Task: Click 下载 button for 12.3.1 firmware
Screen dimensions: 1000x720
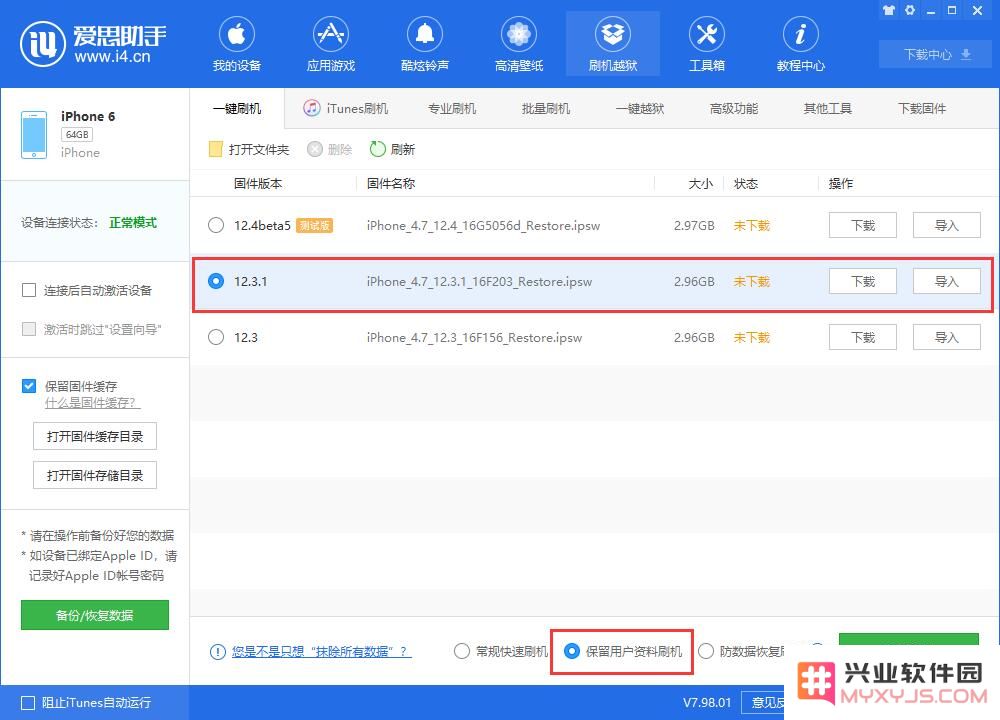Action: pyautogui.click(x=863, y=281)
